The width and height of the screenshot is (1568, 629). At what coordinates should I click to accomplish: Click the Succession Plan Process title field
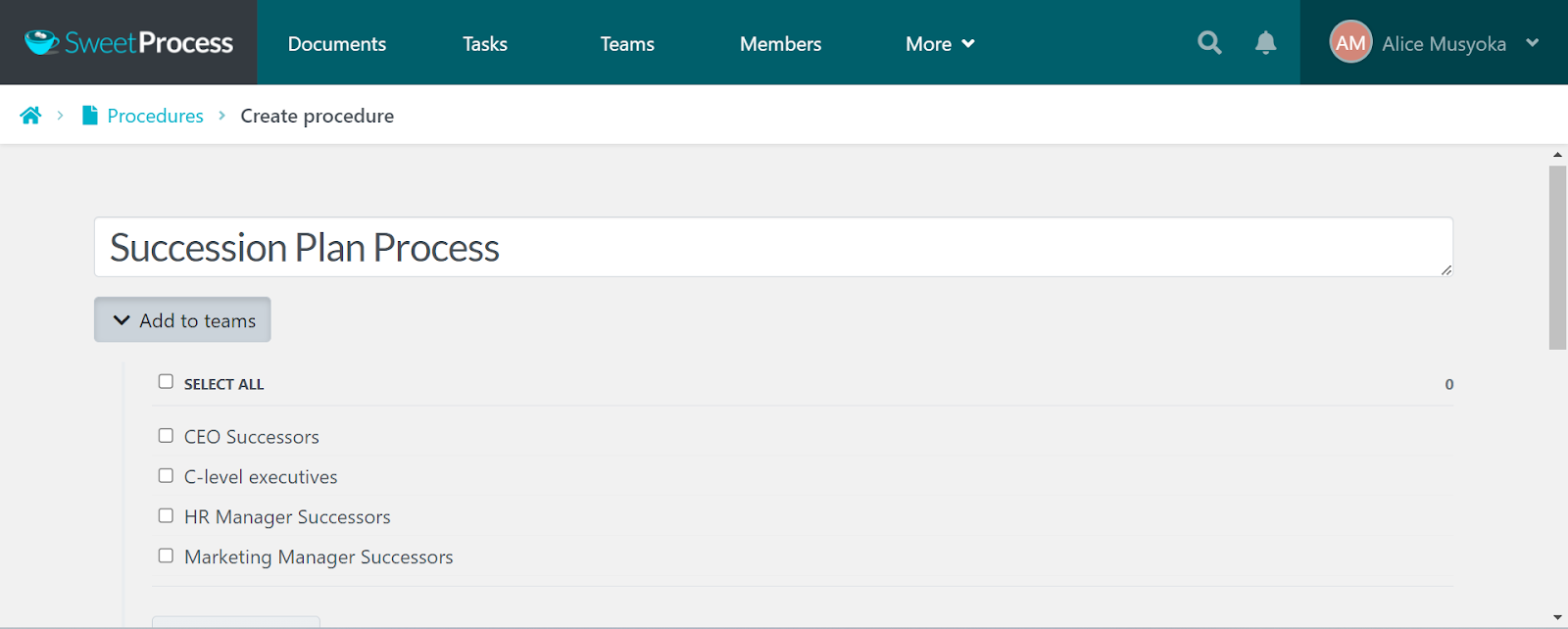coord(773,247)
